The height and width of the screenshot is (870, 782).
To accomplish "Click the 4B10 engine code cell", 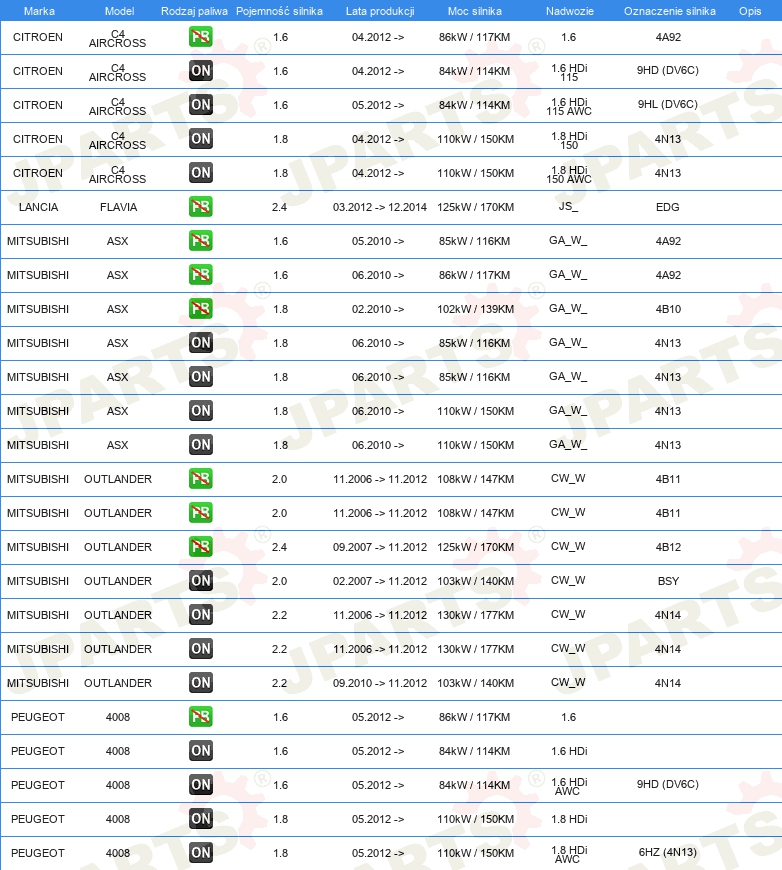I will (x=668, y=309).
